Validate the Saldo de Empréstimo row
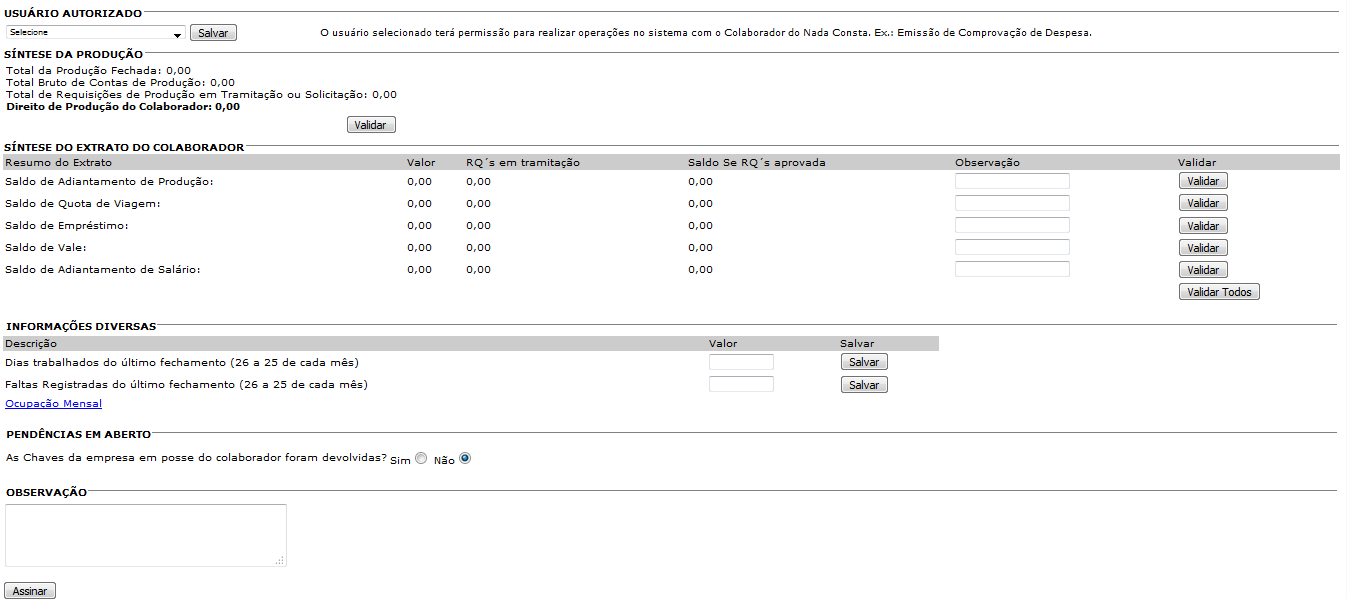 1202,226
